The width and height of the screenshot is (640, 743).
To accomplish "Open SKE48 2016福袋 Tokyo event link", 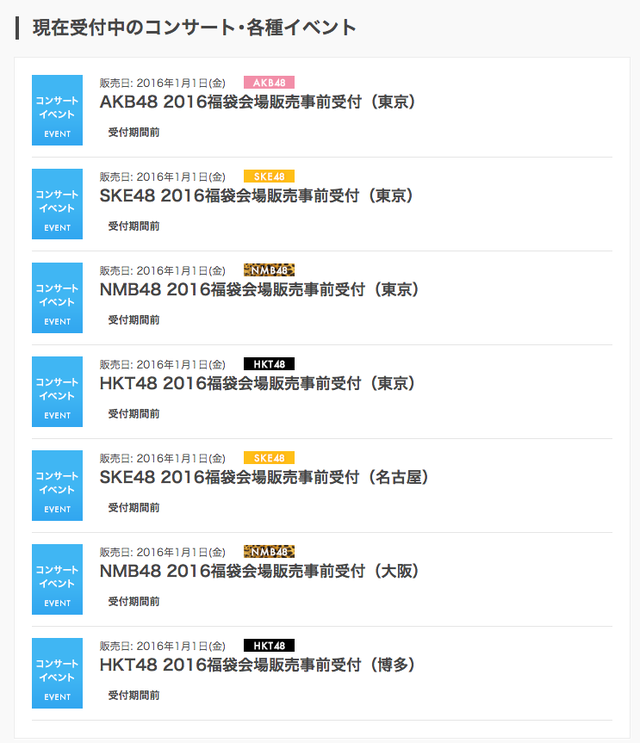I will point(256,196).
